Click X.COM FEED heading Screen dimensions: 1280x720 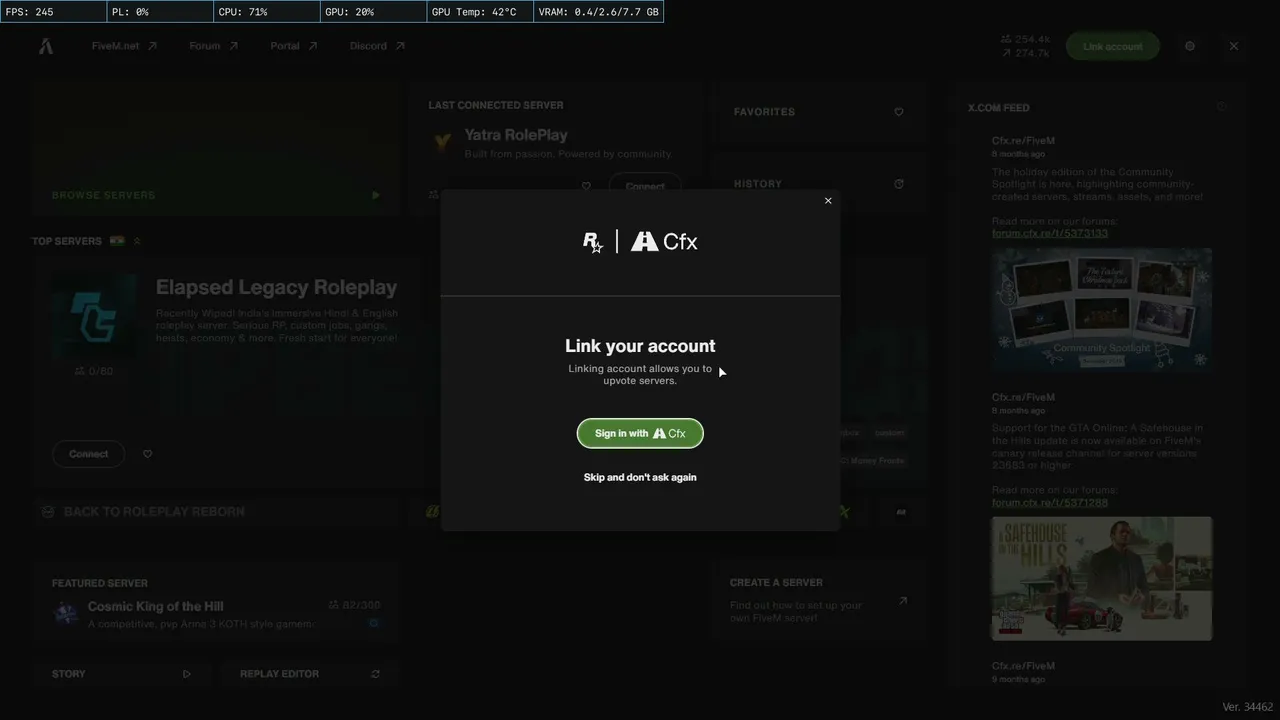[x=998, y=108]
